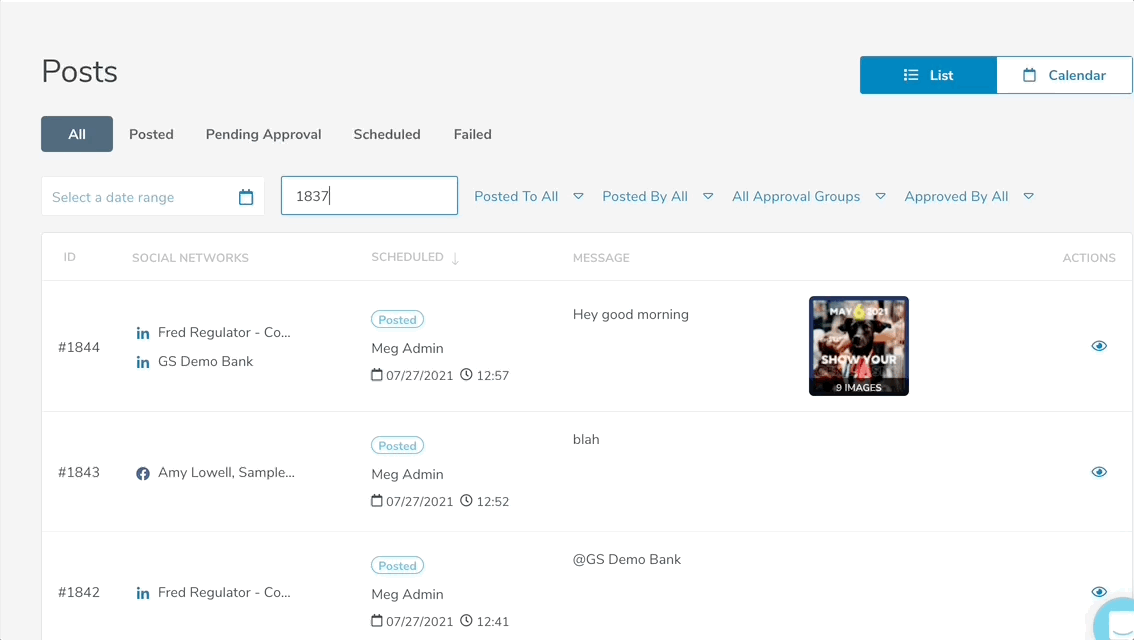Click the search field containing 1837

click(369, 196)
